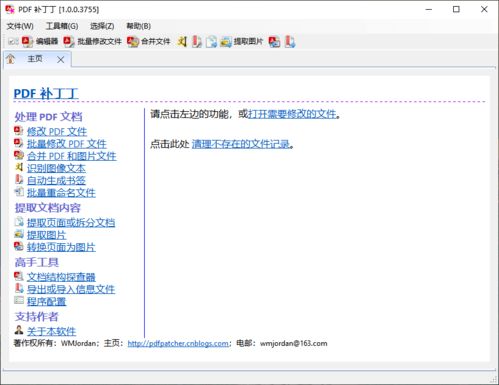The image size is (499, 385).
Task: Click the yellow OCR text recognition toolbar icon
Action: pyautogui.click(x=182, y=41)
